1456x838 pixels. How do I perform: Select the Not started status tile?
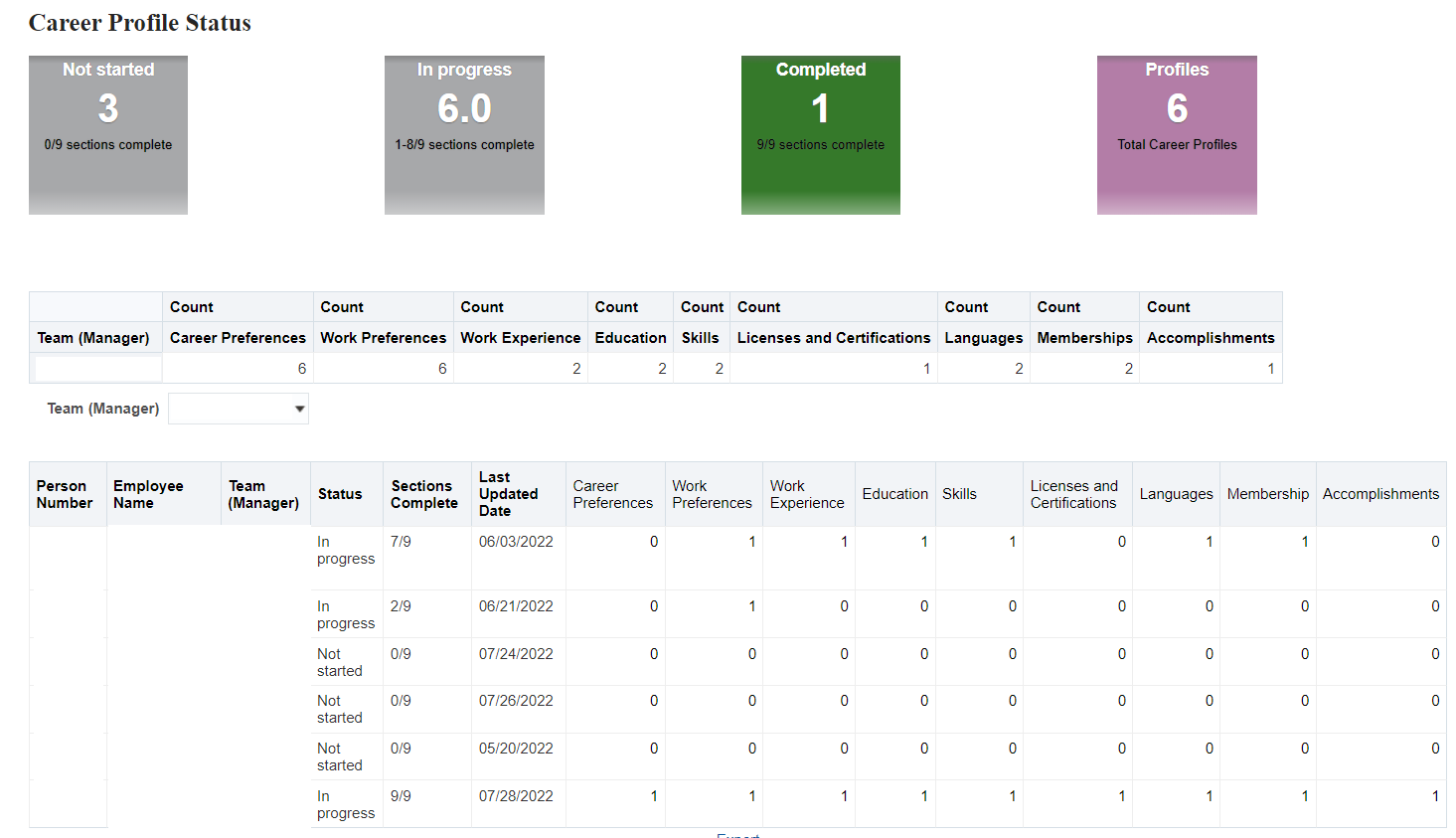click(x=107, y=134)
